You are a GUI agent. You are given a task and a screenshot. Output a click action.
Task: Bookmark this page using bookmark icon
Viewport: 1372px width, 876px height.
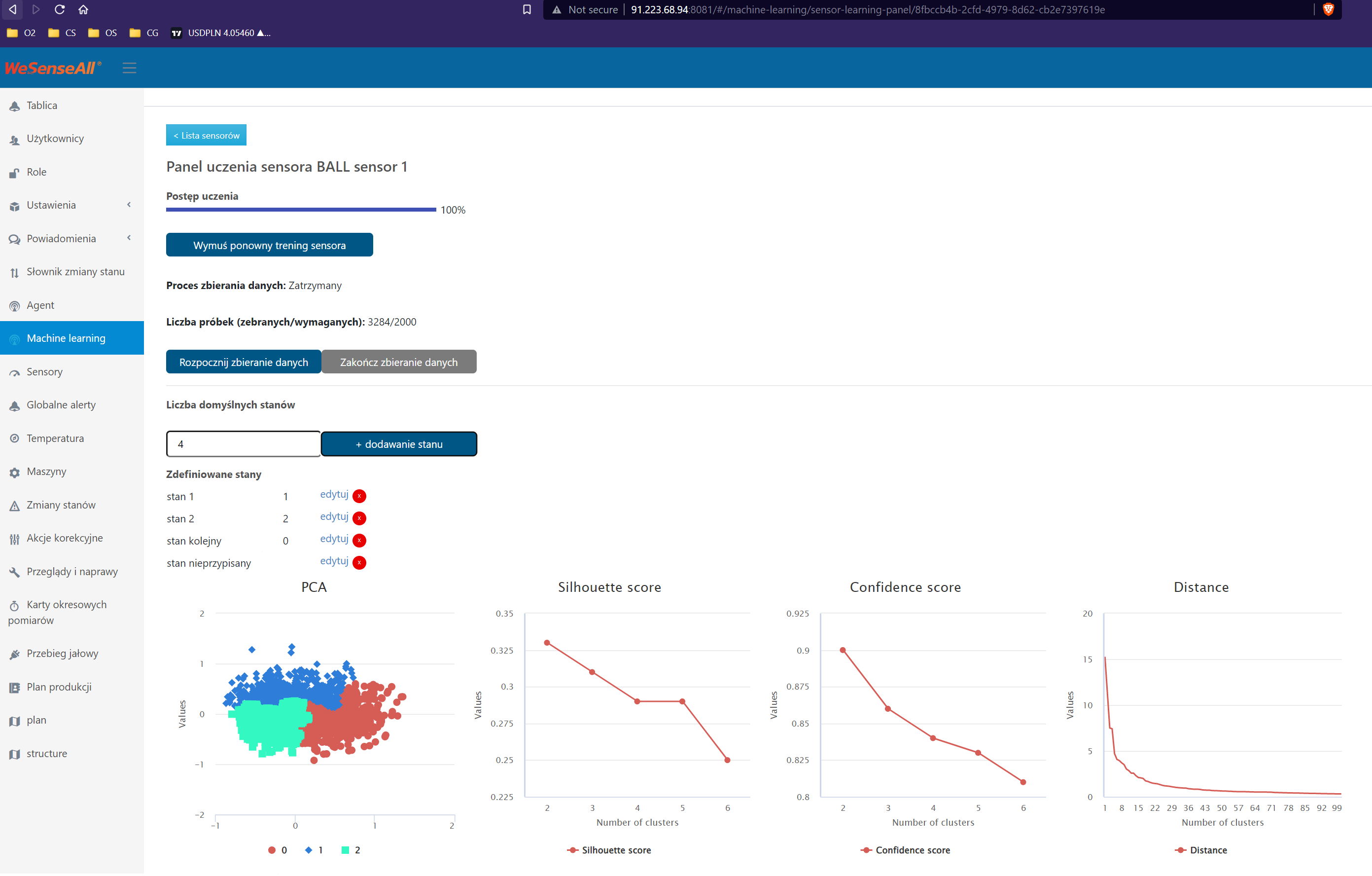(x=527, y=10)
